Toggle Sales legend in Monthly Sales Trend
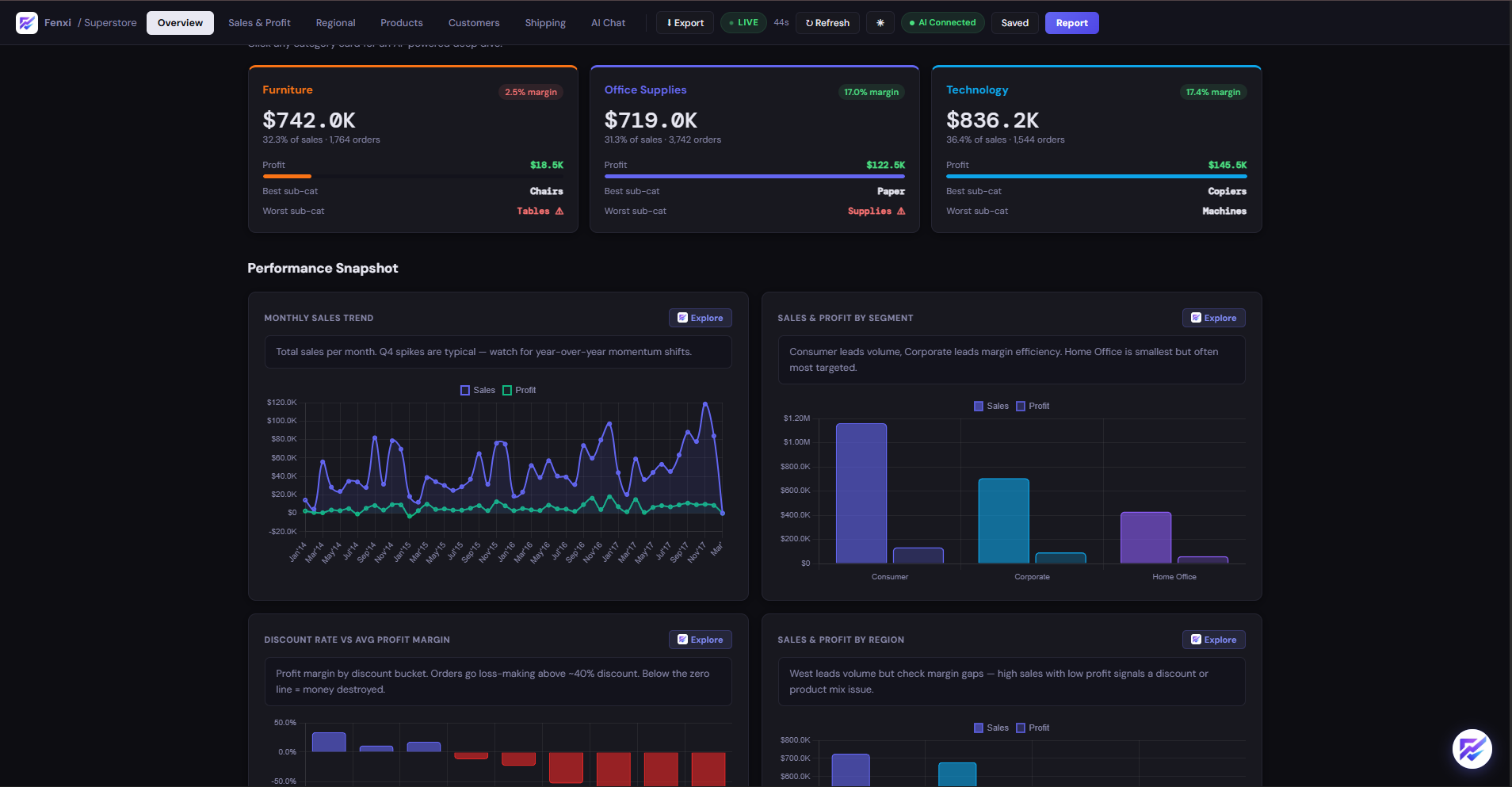This screenshot has width=1512, height=787. (x=477, y=390)
